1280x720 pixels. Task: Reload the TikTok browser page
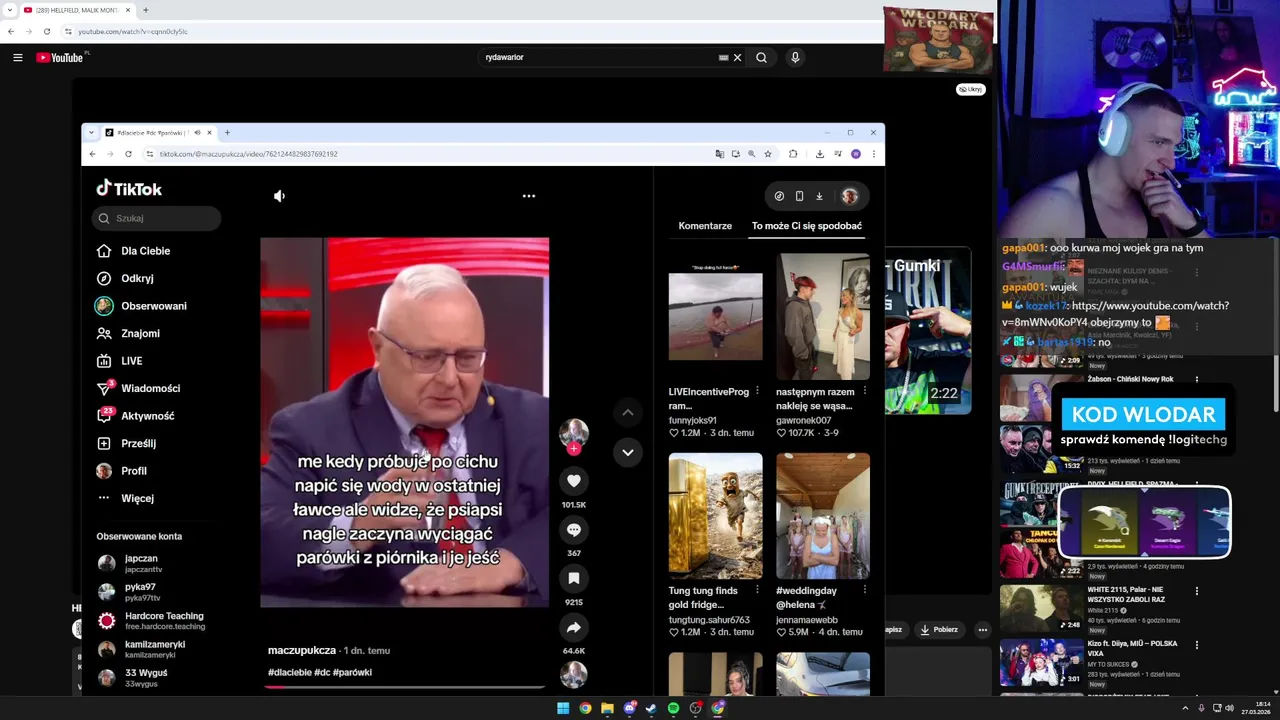click(128, 154)
